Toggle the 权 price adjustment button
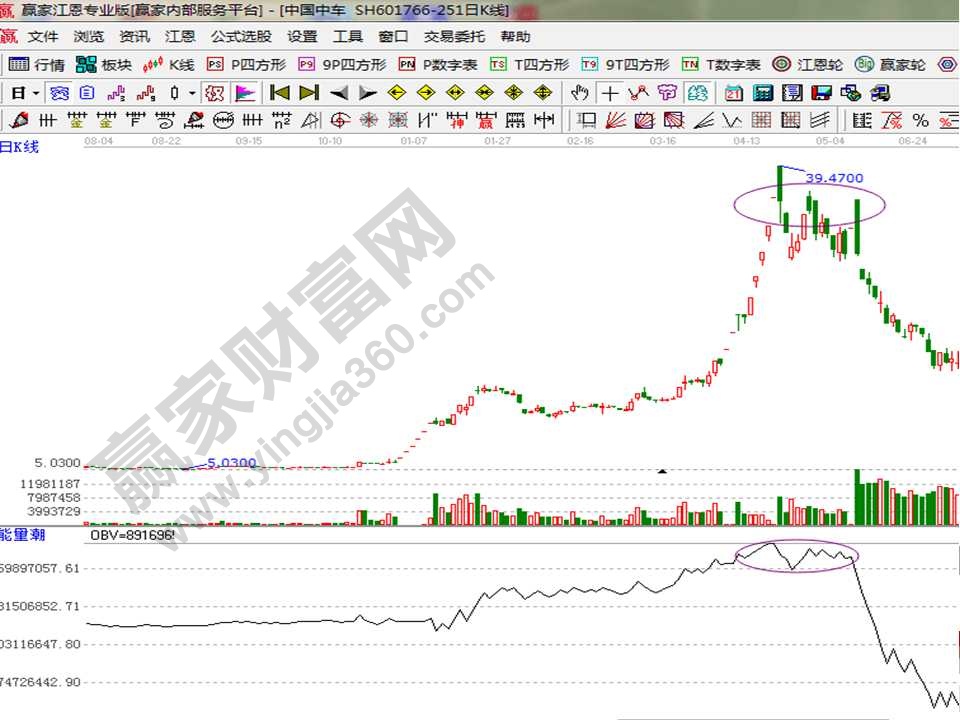 pos(214,93)
